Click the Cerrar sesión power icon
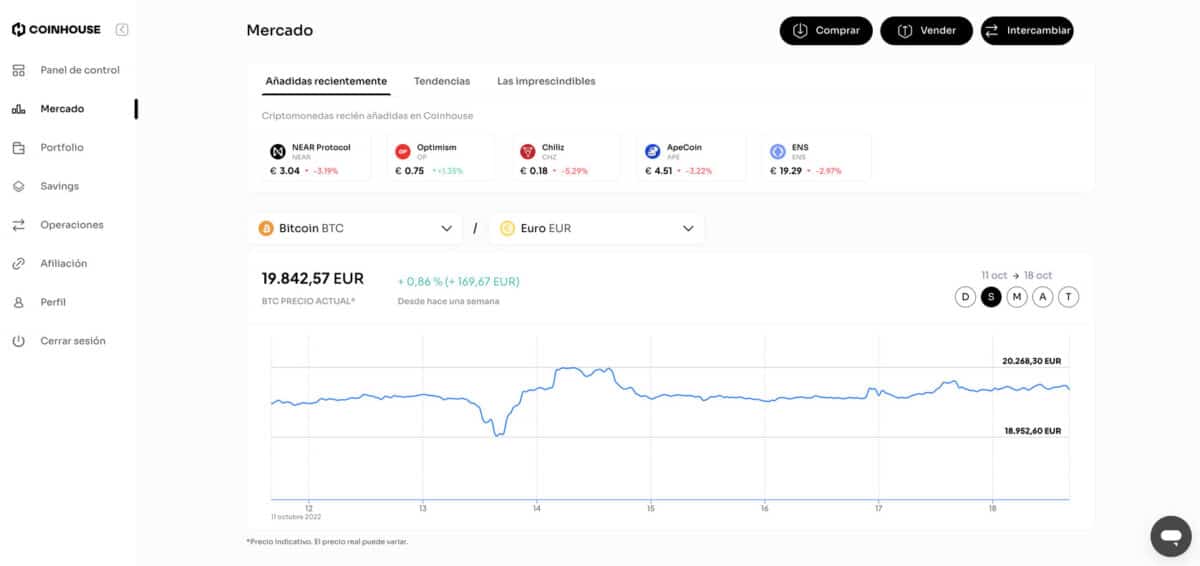Image resolution: width=1200 pixels, height=566 pixels. point(18,341)
